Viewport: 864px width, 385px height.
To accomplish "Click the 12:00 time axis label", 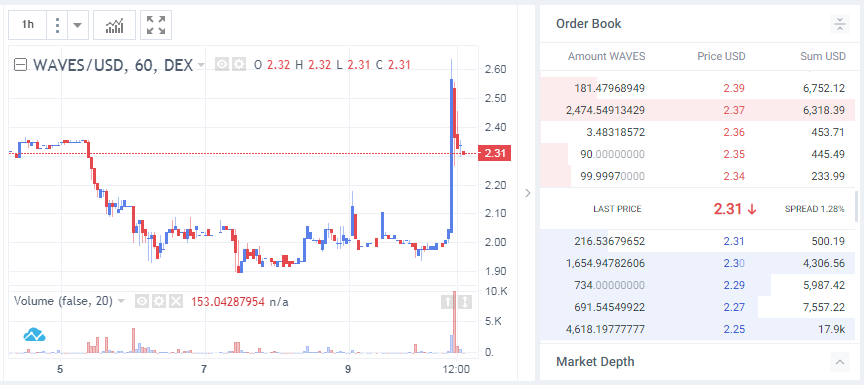I will pos(457,369).
